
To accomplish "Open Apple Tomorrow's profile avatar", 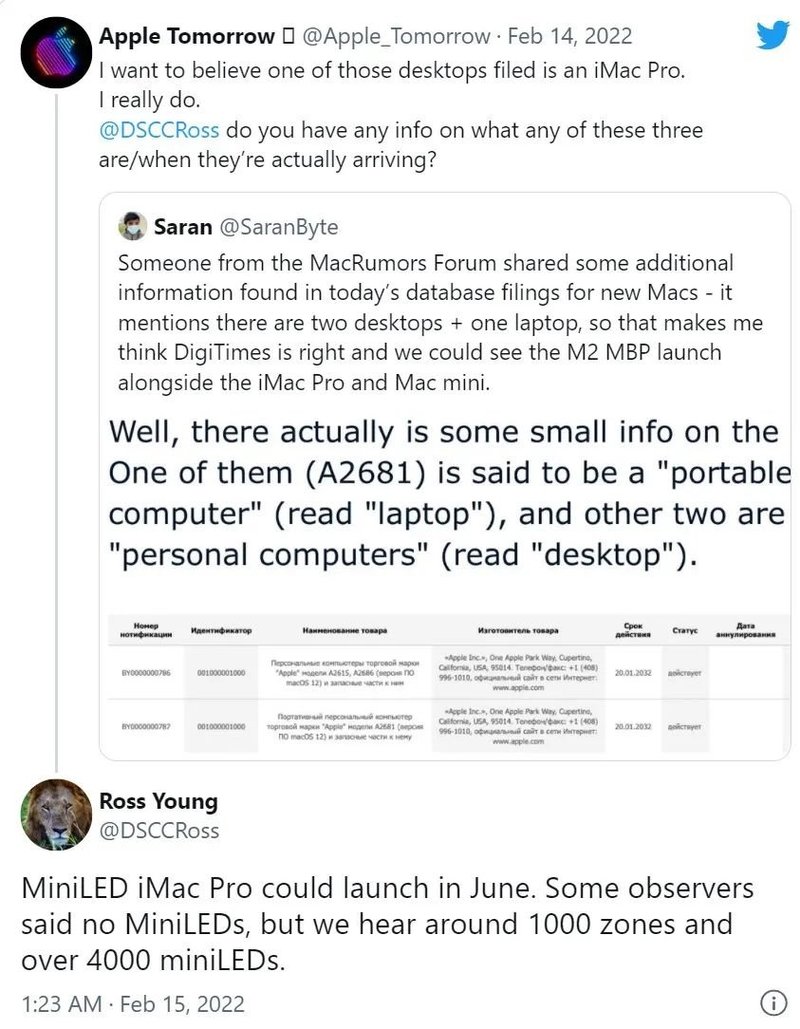I will click(x=56, y=53).
